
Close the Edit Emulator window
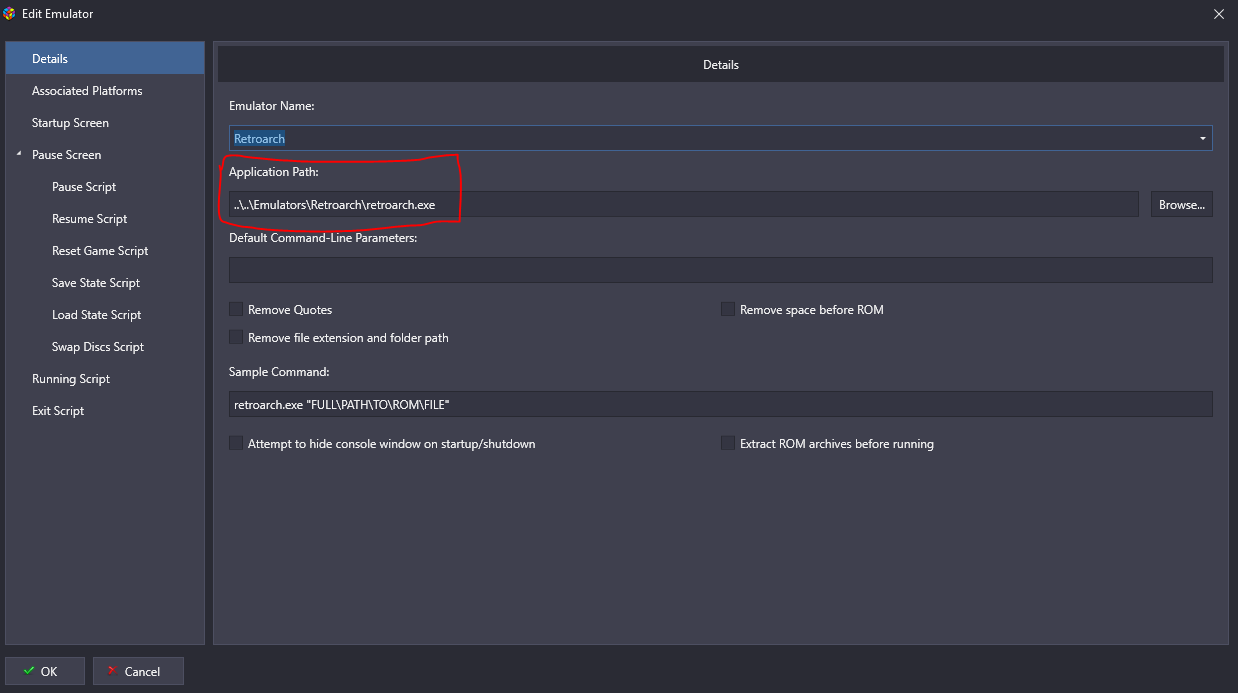point(1218,14)
